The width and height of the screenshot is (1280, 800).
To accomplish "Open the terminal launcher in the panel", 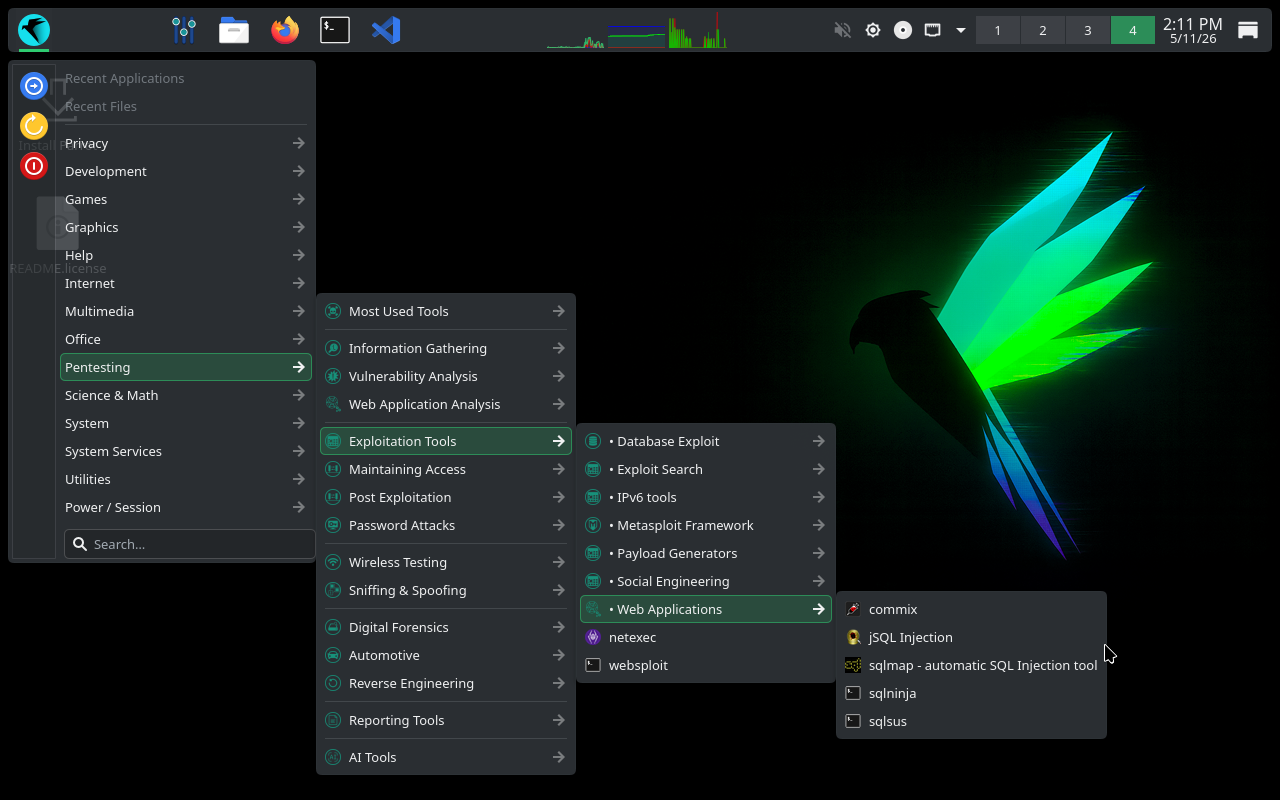I will pyautogui.click(x=335, y=30).
